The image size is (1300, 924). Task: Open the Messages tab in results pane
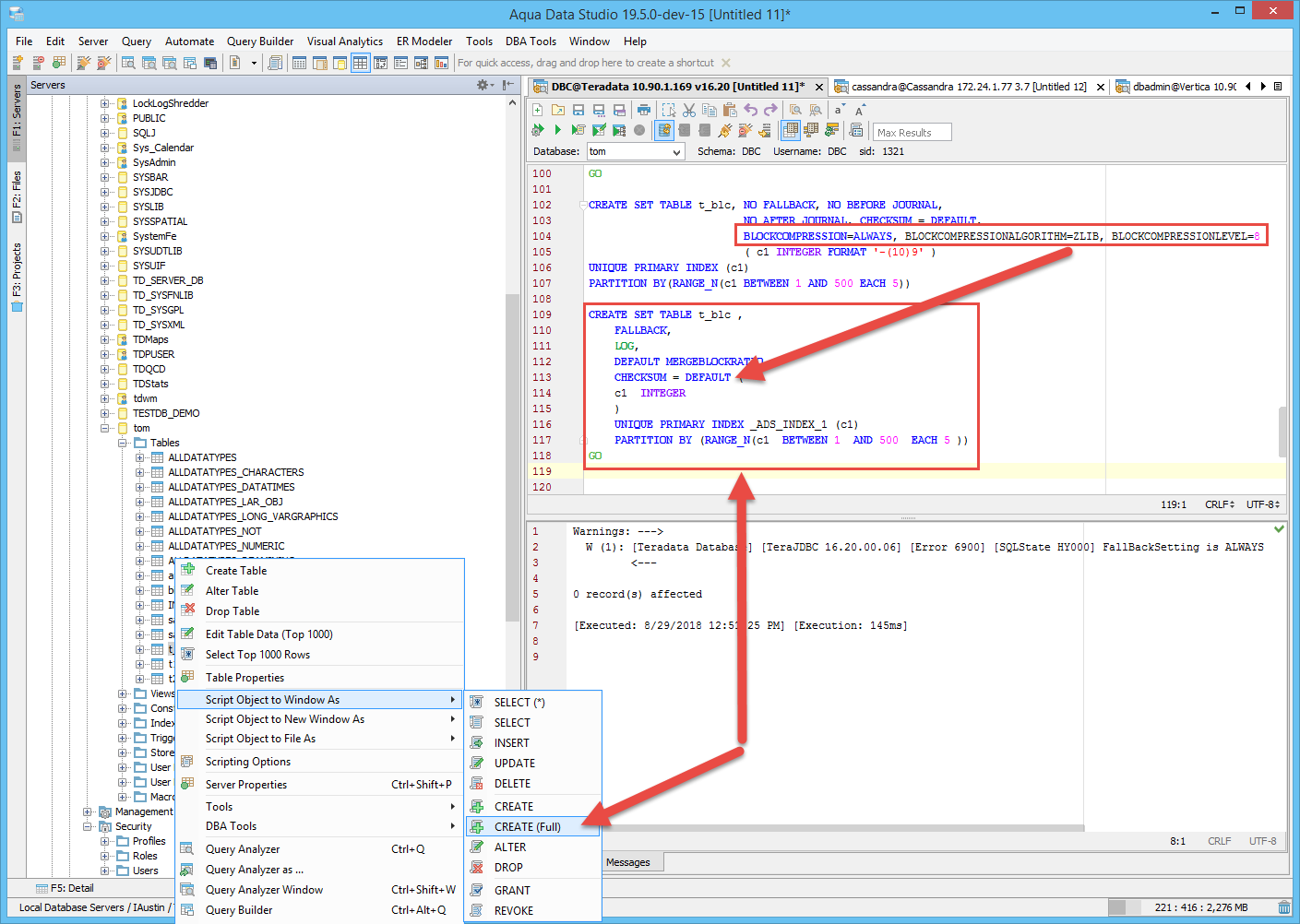[628, 863]
